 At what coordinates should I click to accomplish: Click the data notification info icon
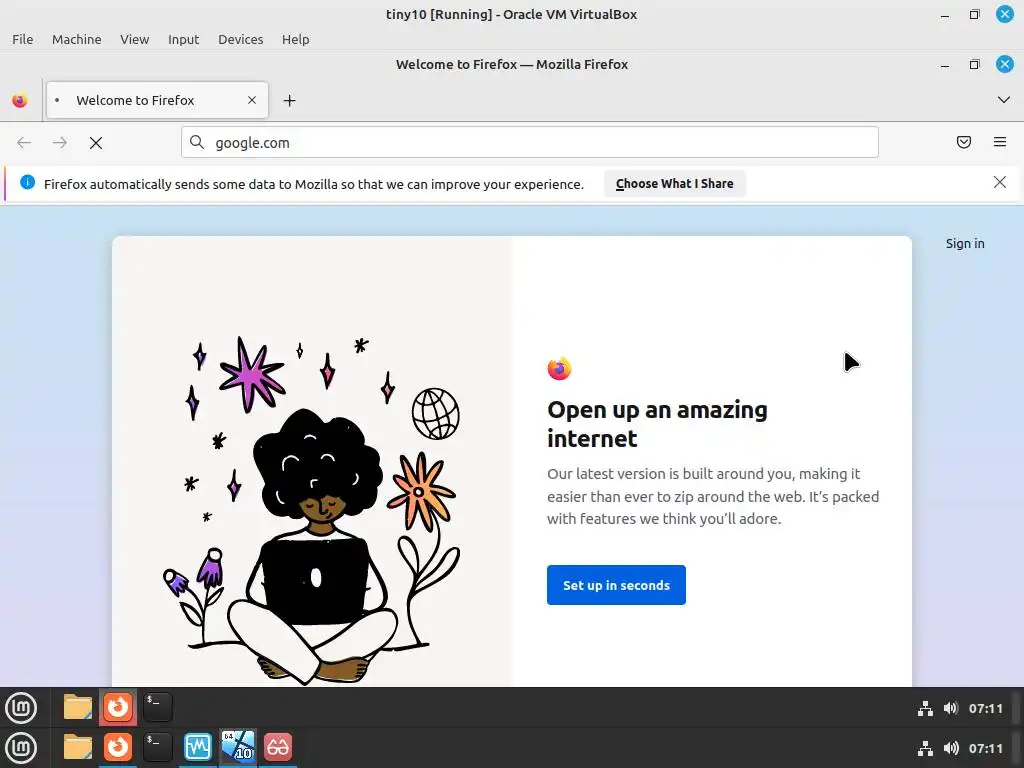tap(27, 182)
